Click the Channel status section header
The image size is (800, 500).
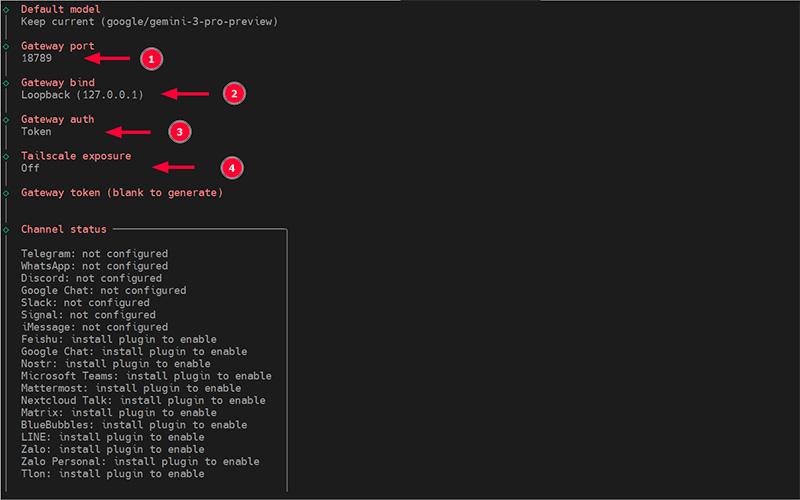[63, 230]
